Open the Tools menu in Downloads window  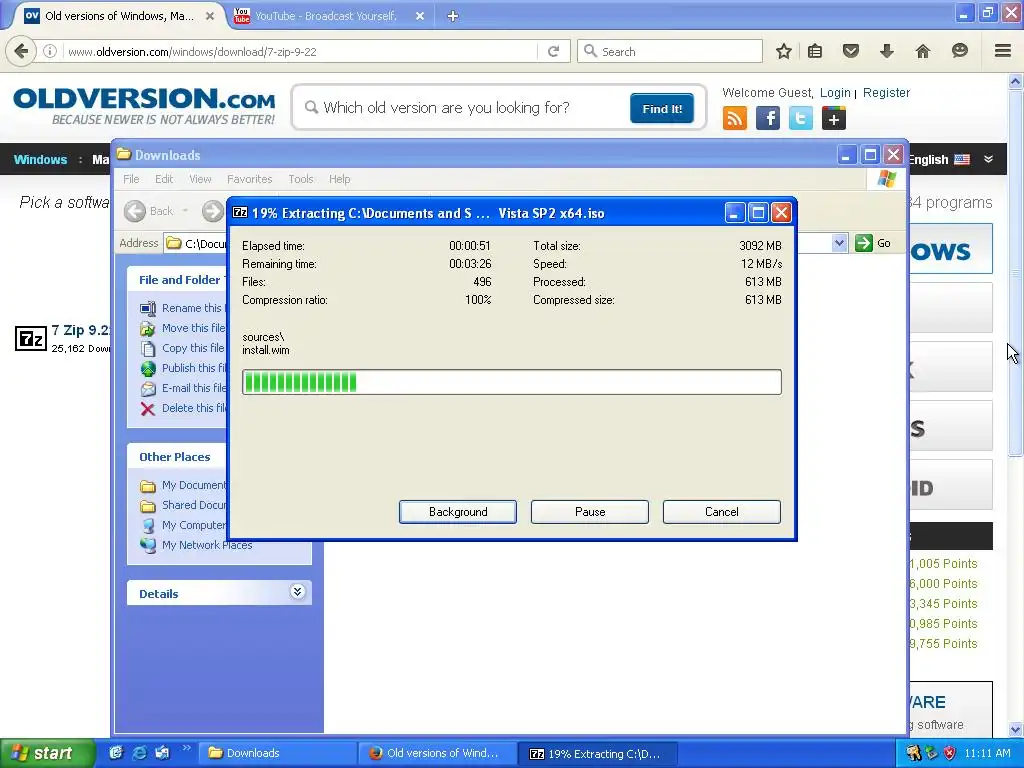click(301, 179)
